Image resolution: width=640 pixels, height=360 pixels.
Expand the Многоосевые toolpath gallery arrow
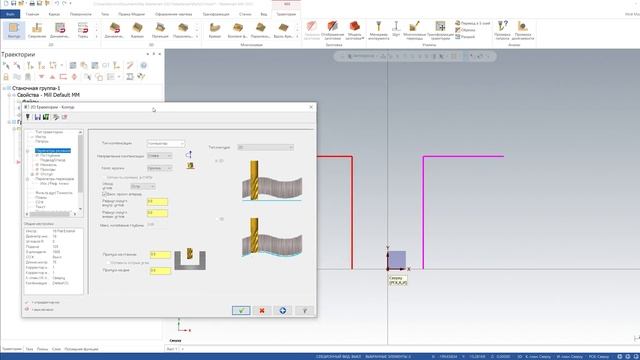297,37
